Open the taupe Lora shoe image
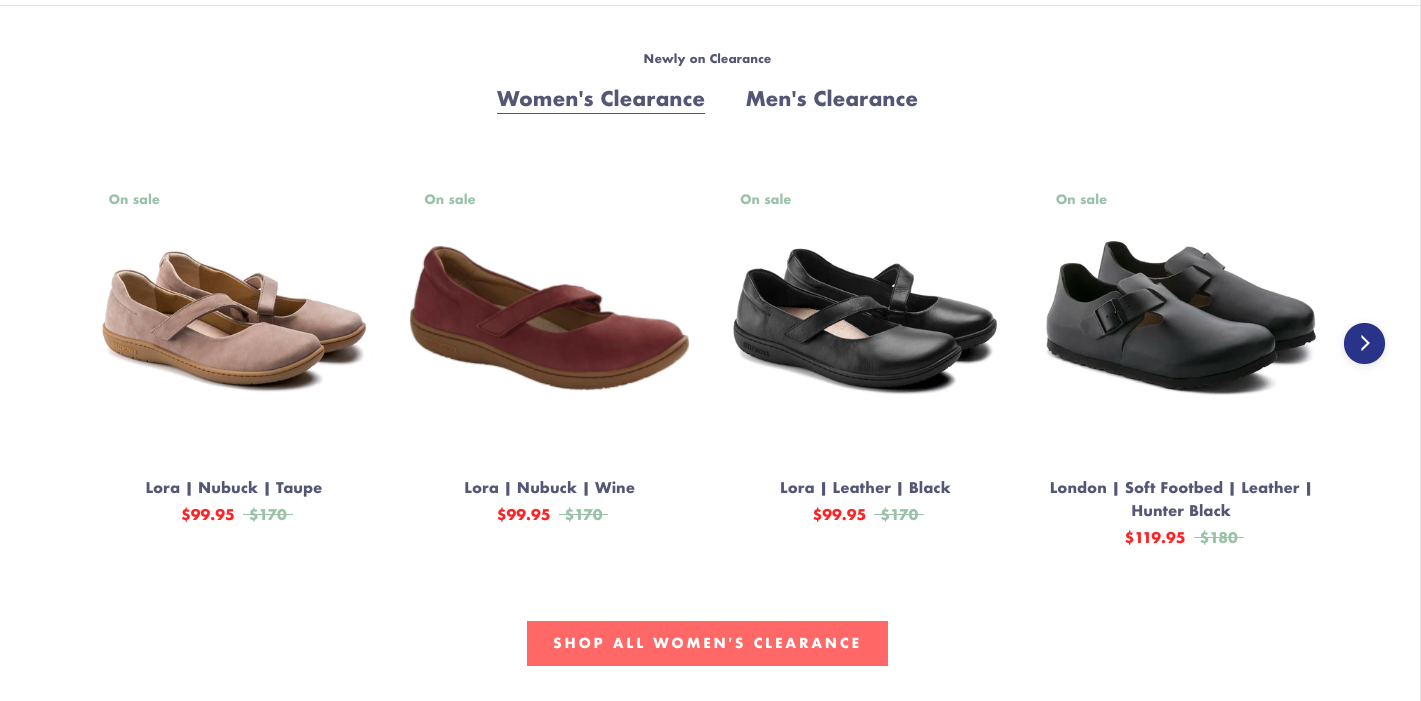 pos(234,320)
